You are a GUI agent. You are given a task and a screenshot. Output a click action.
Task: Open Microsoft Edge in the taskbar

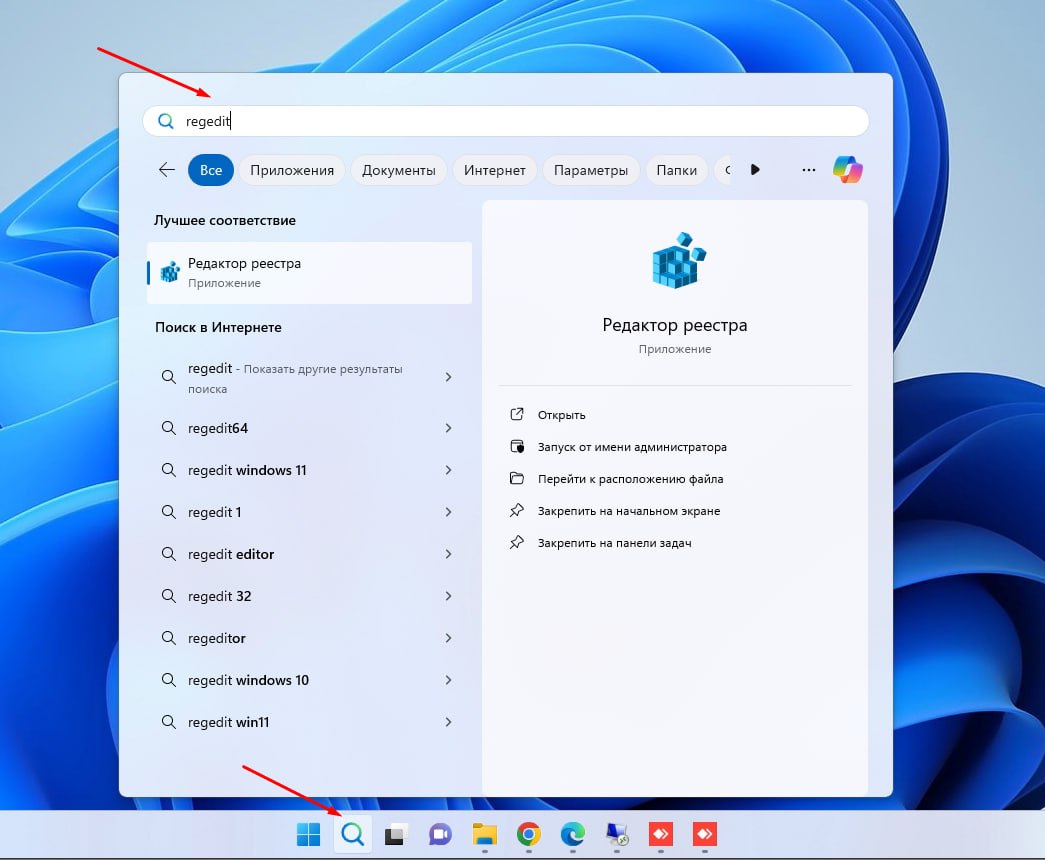[x=572, y=834]
